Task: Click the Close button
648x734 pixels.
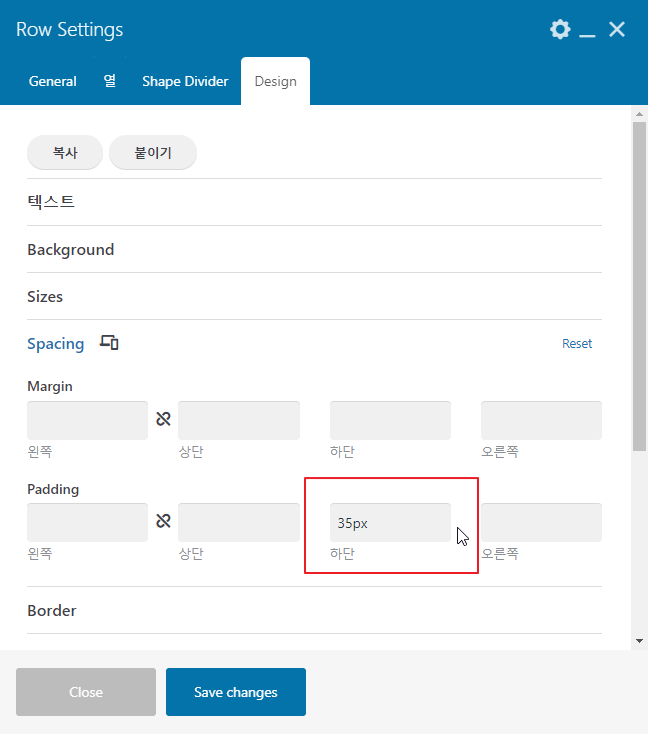Action: tap(86, 692)
